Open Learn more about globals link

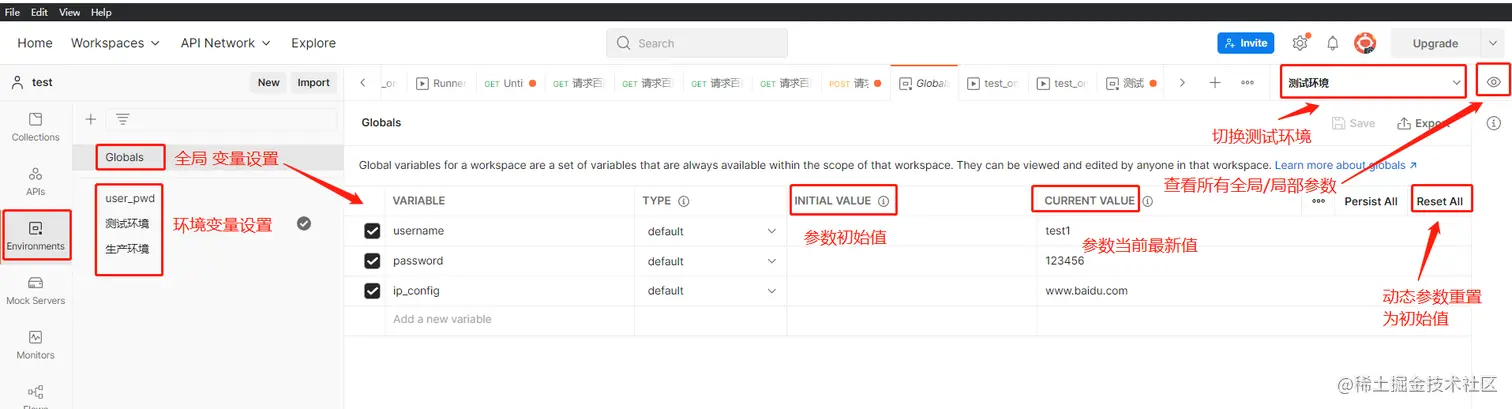(1346, 165)
